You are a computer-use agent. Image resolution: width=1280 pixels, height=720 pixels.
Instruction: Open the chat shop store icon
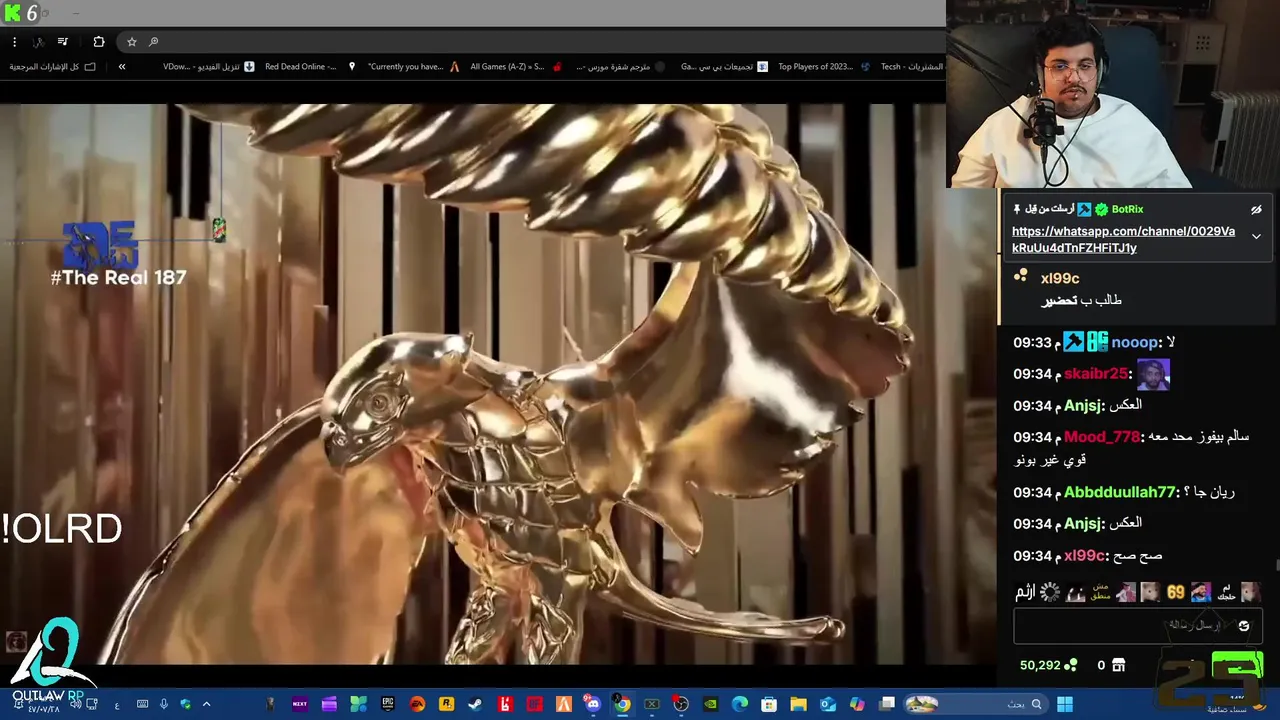click(1118, 665)
